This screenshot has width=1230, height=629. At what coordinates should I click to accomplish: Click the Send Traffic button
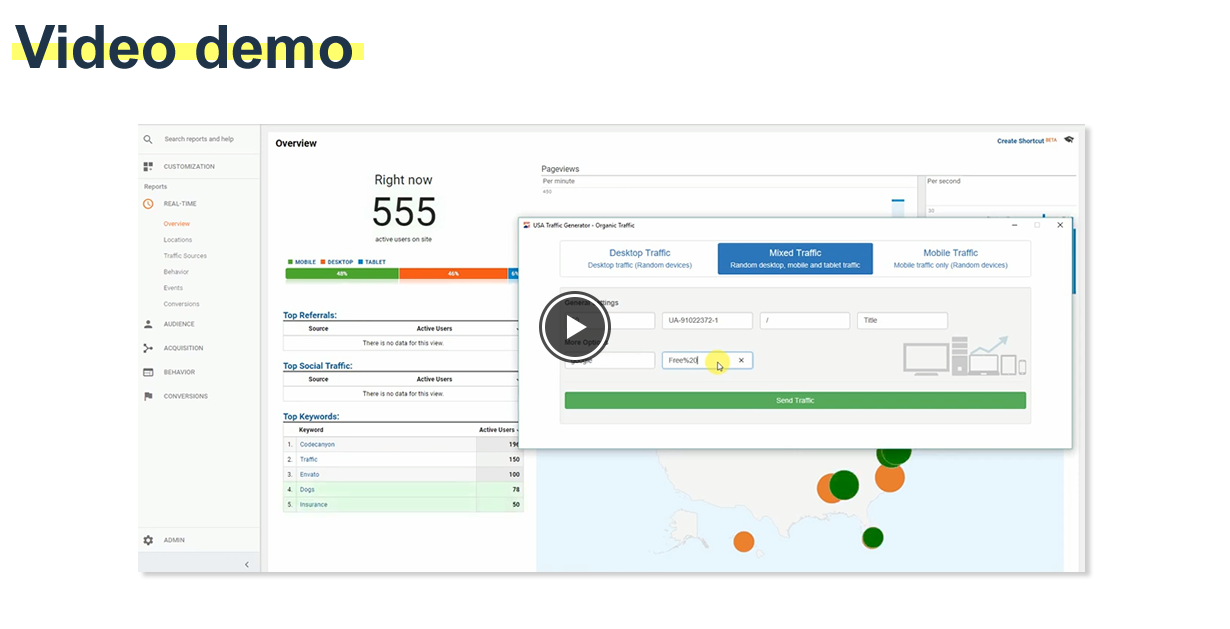click(x=795, y=400)
